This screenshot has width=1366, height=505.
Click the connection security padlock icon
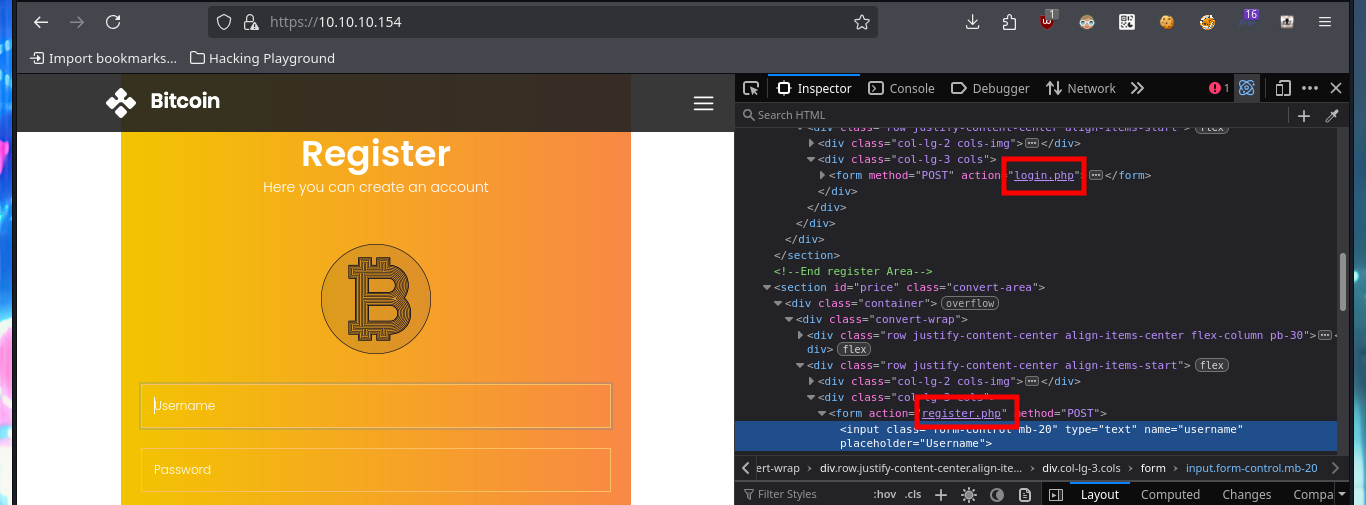click(250, 22)
